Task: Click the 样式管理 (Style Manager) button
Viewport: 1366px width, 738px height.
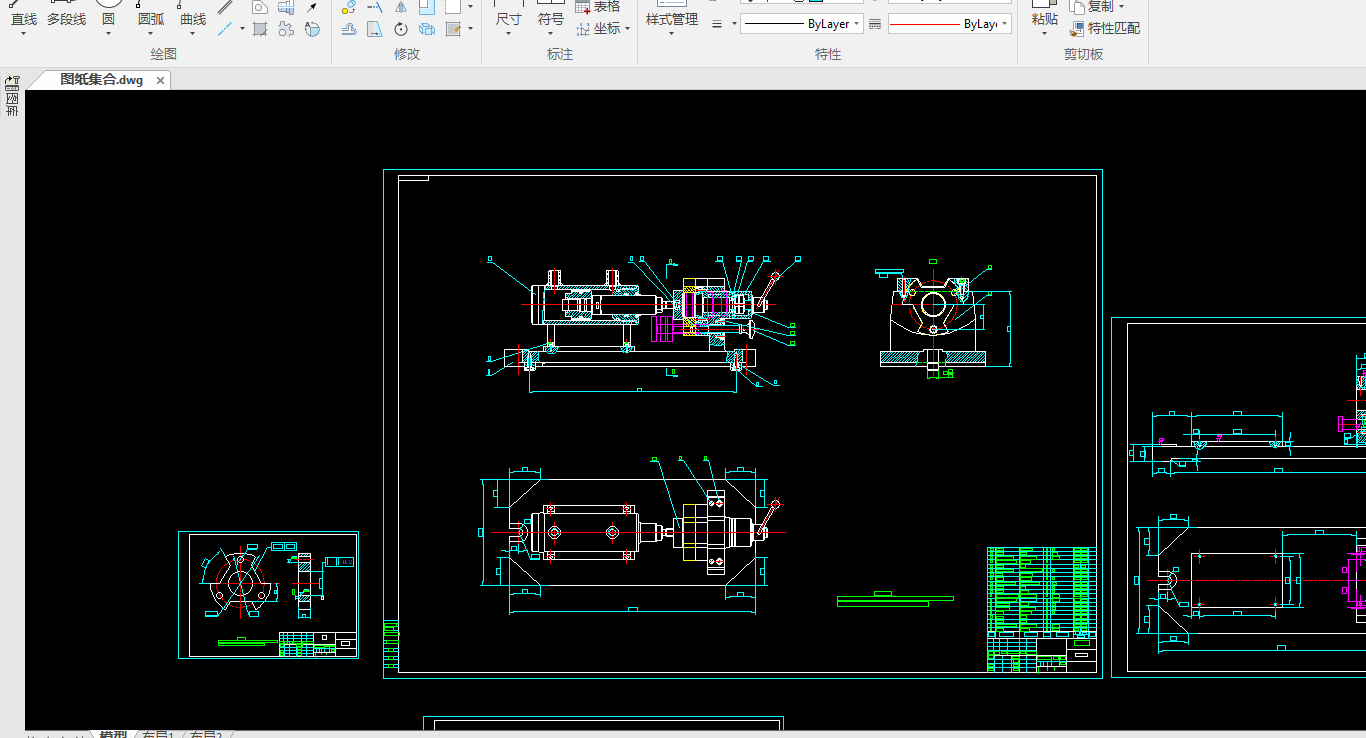Action: 671,19
